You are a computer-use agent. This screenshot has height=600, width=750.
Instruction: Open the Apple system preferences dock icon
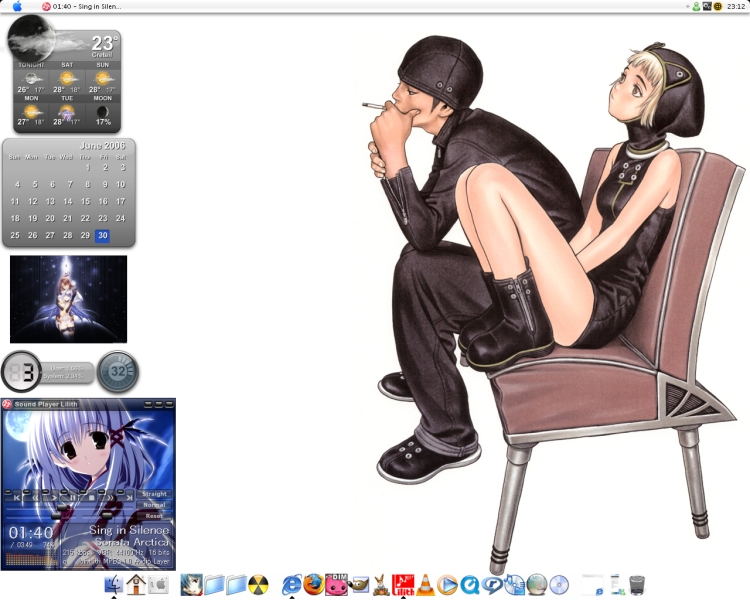tap(158, 585)
